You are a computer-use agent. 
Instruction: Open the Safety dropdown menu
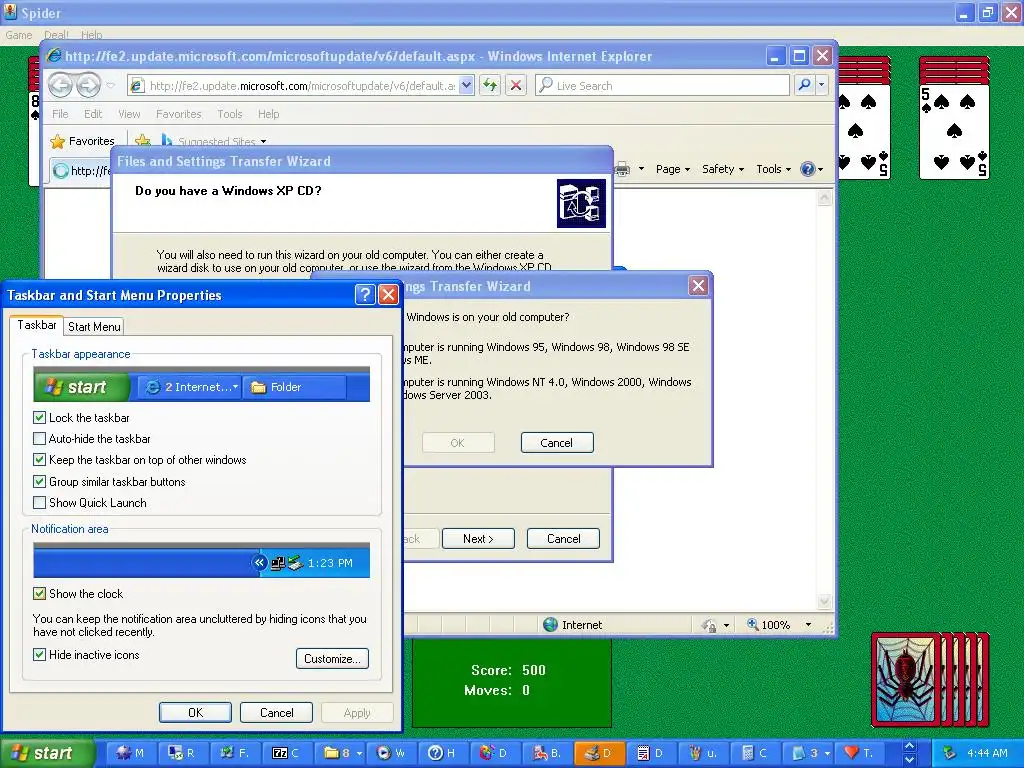[722, 169]
